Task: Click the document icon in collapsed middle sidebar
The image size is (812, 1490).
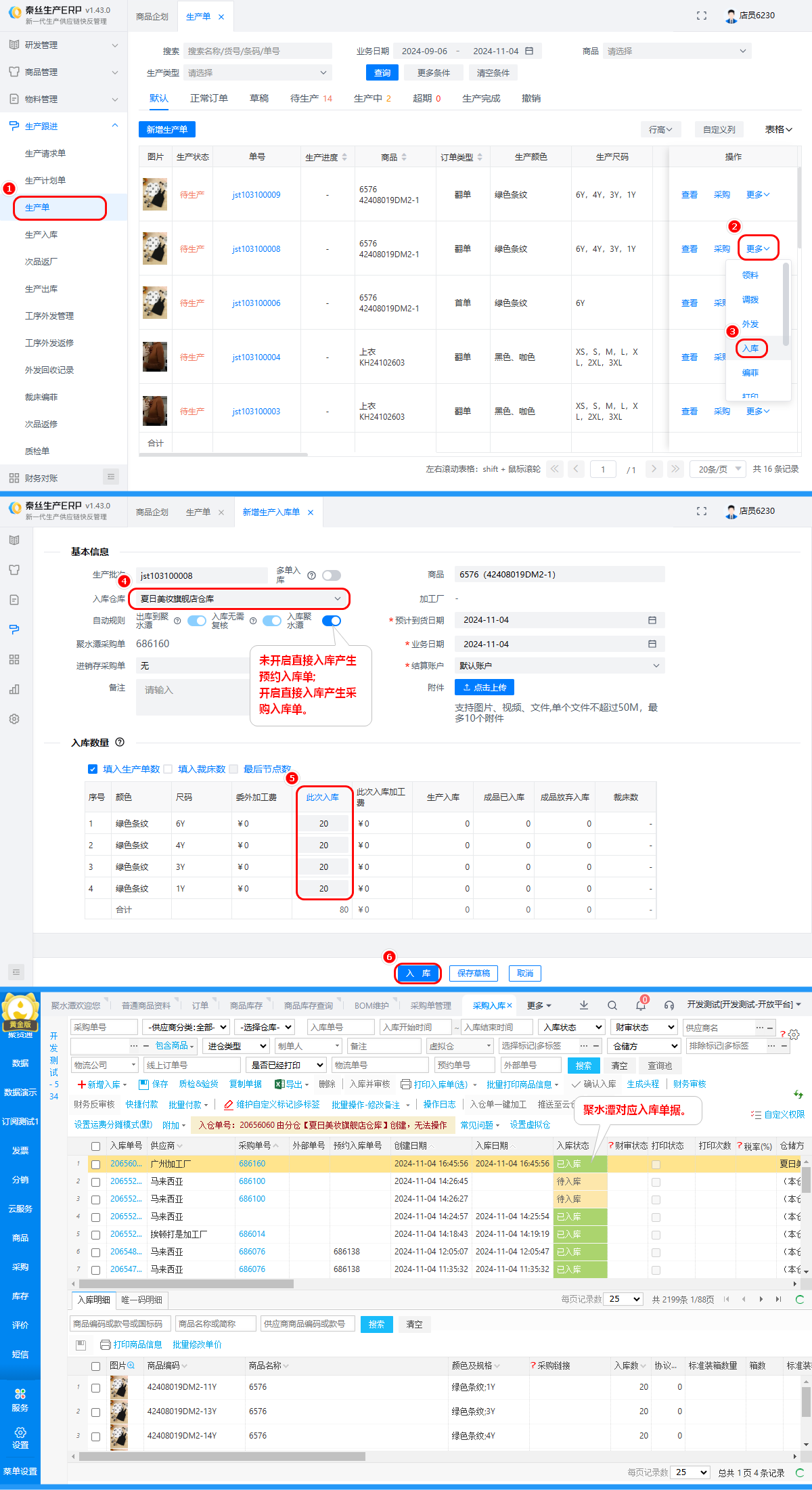Action: [14, 600]
